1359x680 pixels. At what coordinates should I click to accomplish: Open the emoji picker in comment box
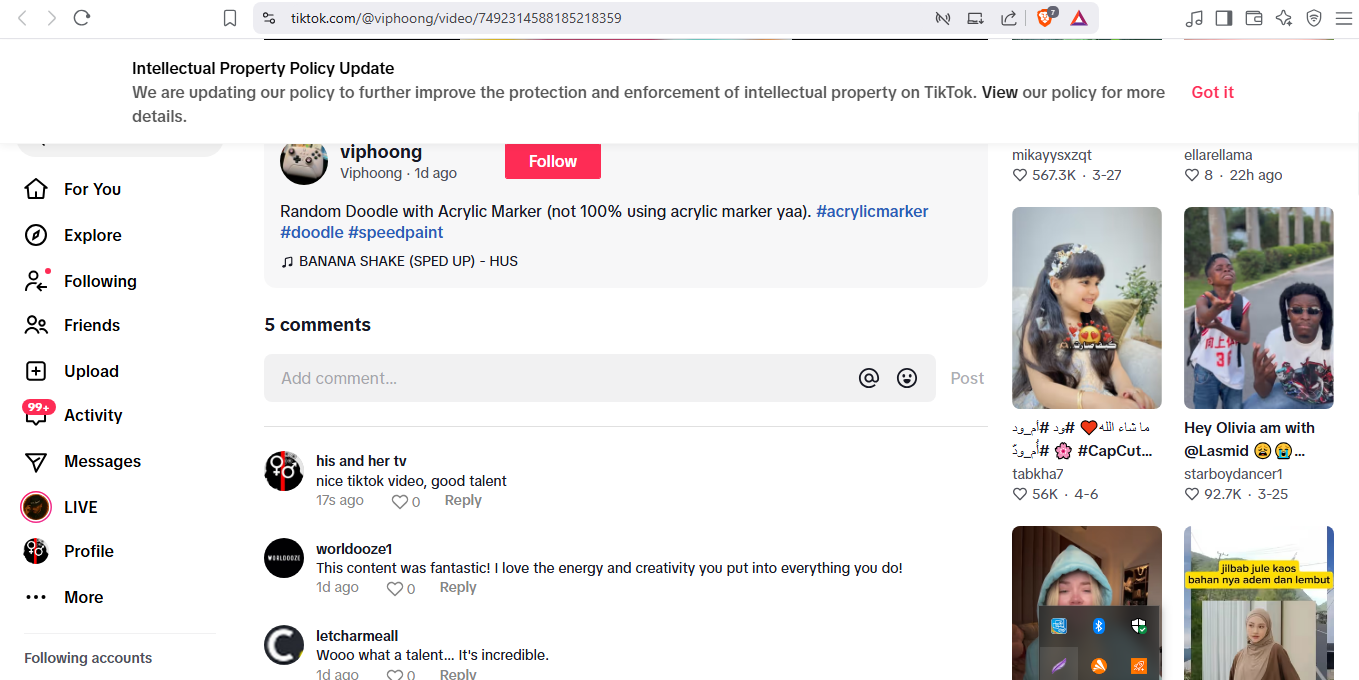pyautogui.click(x=907, y=378)
